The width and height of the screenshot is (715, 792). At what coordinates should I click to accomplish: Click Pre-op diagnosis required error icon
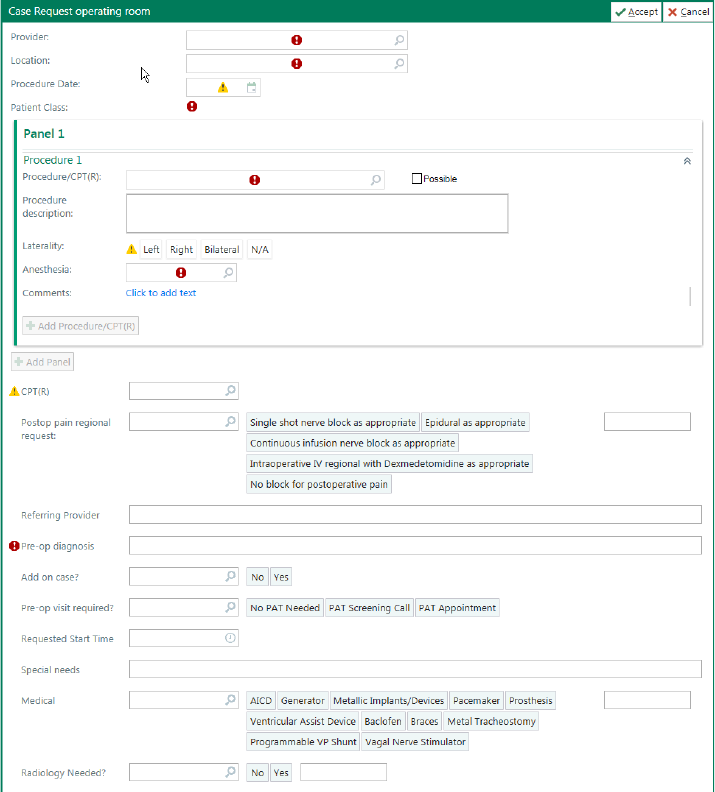tap(14, 546)
